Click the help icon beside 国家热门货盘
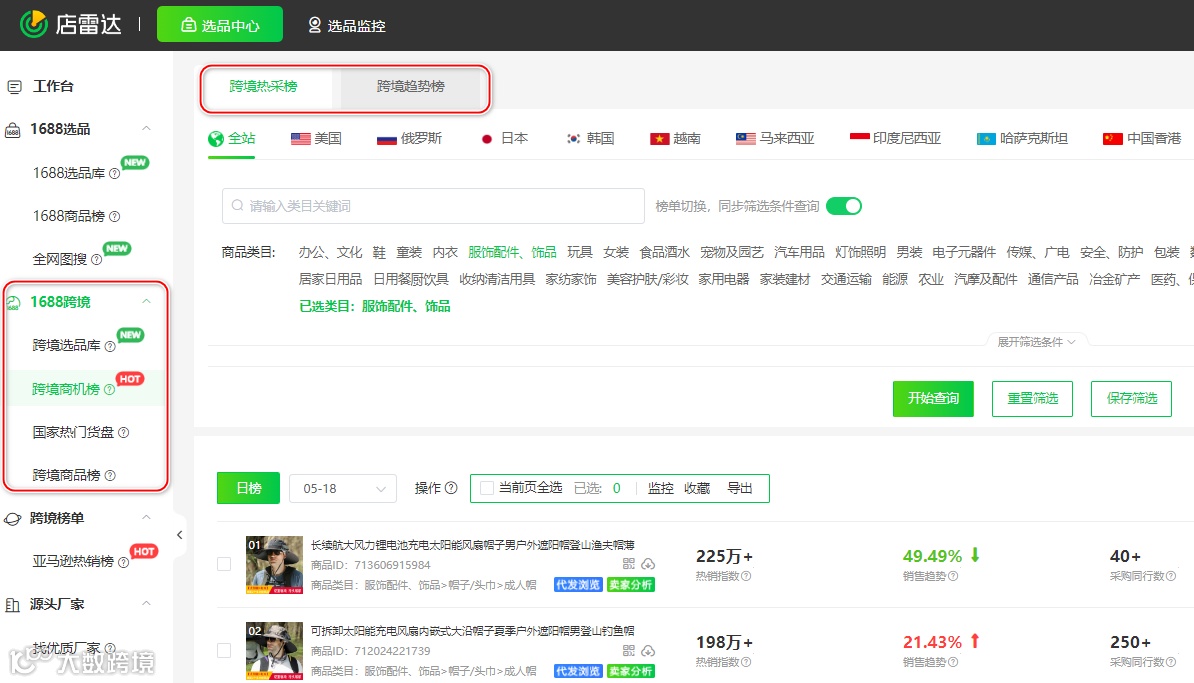The height and width of the screenshot is (683, 1194). (x=123, y=432)
